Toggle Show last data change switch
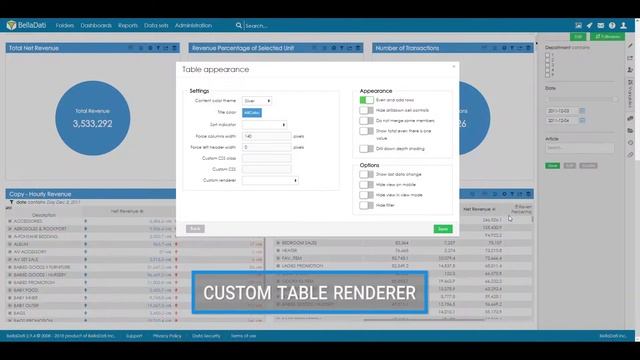Viewport: 640px width, 360px height. [x=367, y=174]
